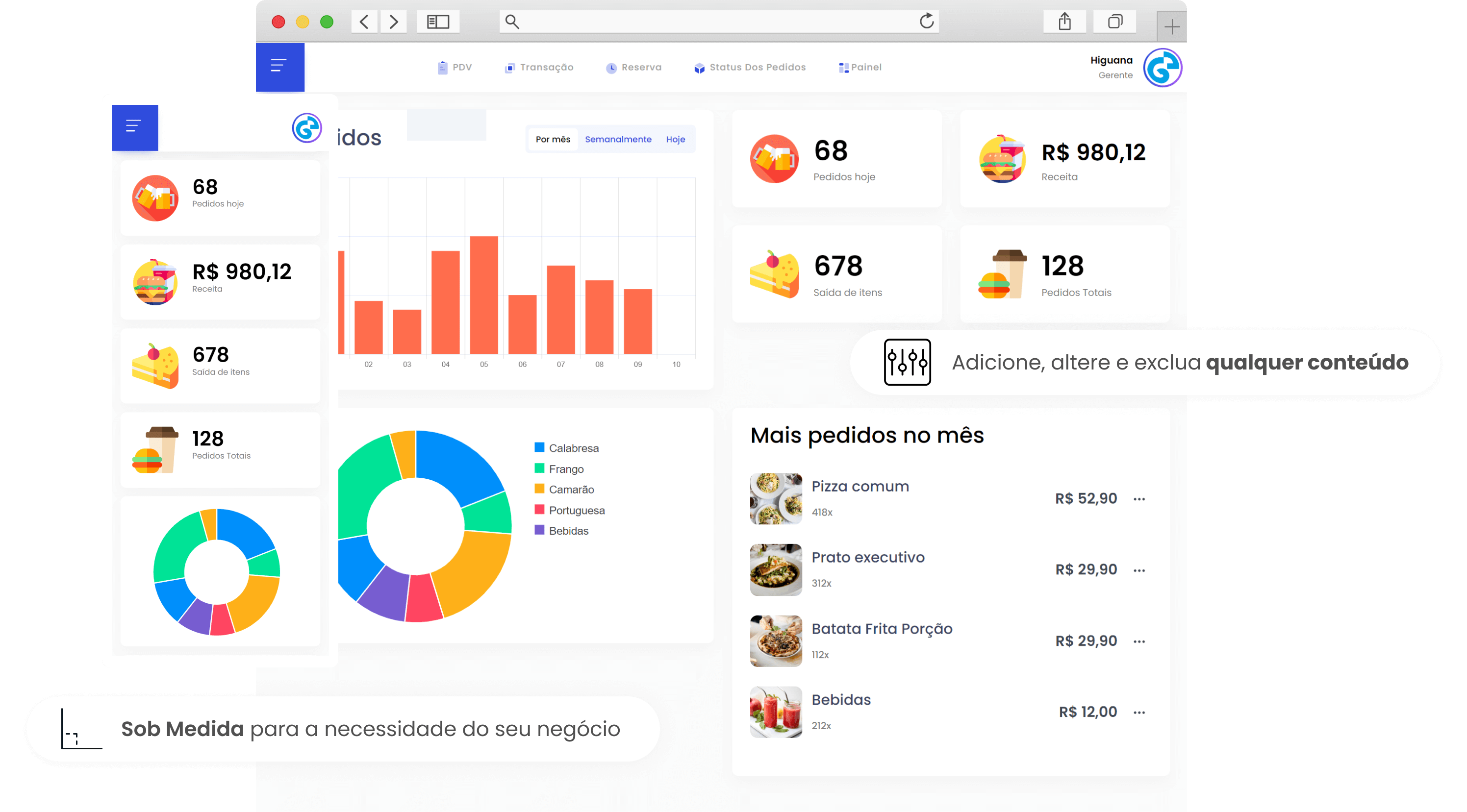Open the options dots for Prato executivo
The height and width of the screenshot is (812, 1467).
(x=1139, y=570)
